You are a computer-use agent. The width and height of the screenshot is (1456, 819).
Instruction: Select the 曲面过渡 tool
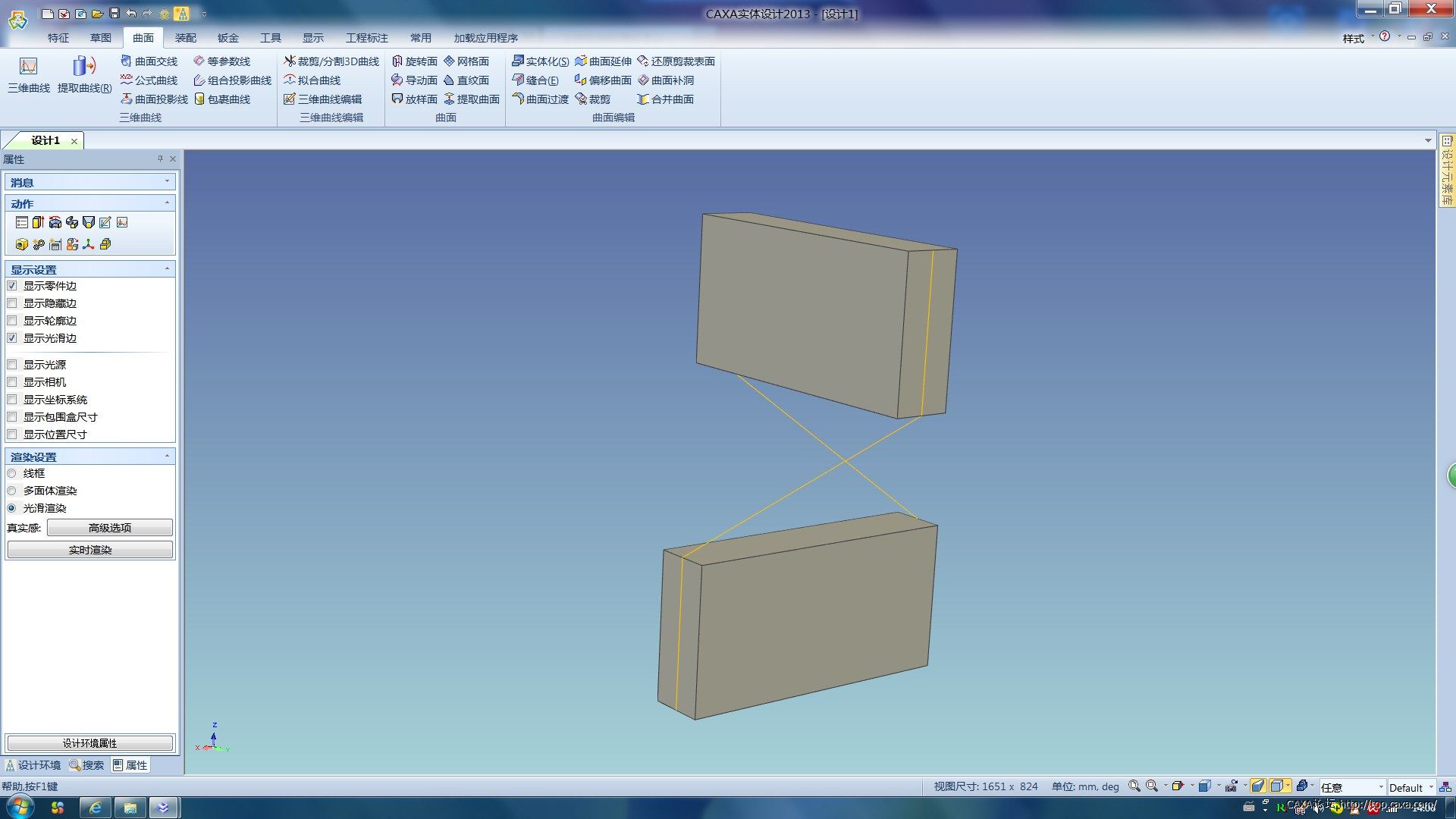coord(540,99)
